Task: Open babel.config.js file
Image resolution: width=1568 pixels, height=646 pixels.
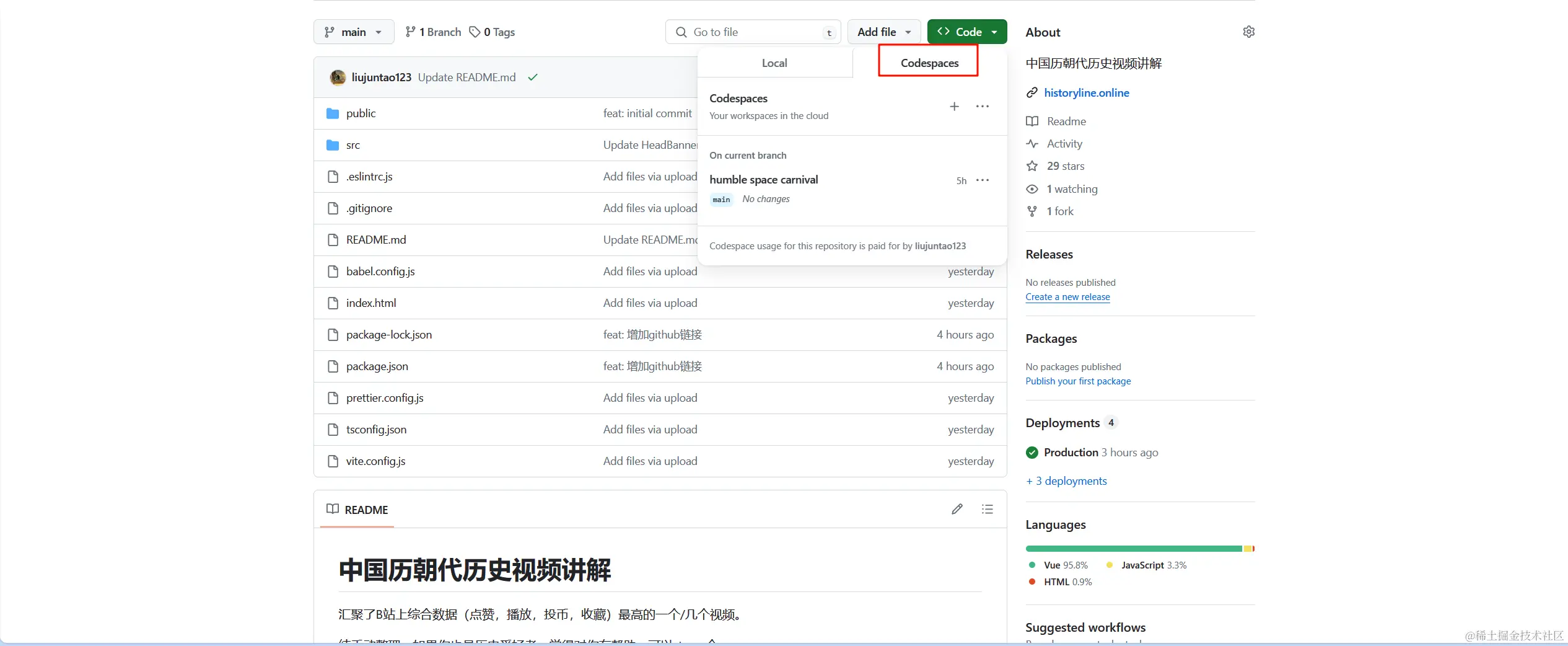Action: 380,272
